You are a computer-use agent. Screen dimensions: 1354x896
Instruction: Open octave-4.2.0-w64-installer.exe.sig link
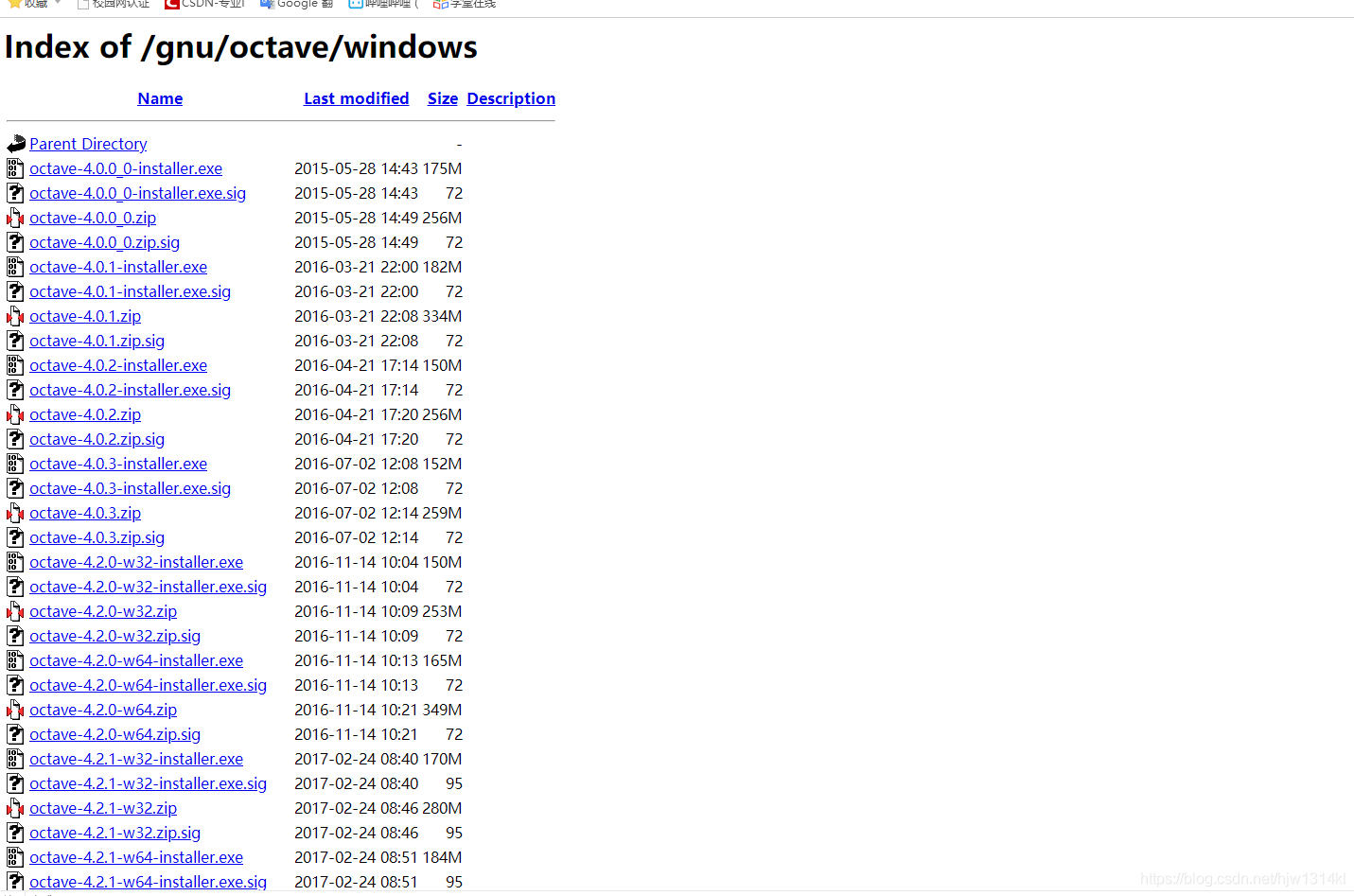[x=148, y=685]
